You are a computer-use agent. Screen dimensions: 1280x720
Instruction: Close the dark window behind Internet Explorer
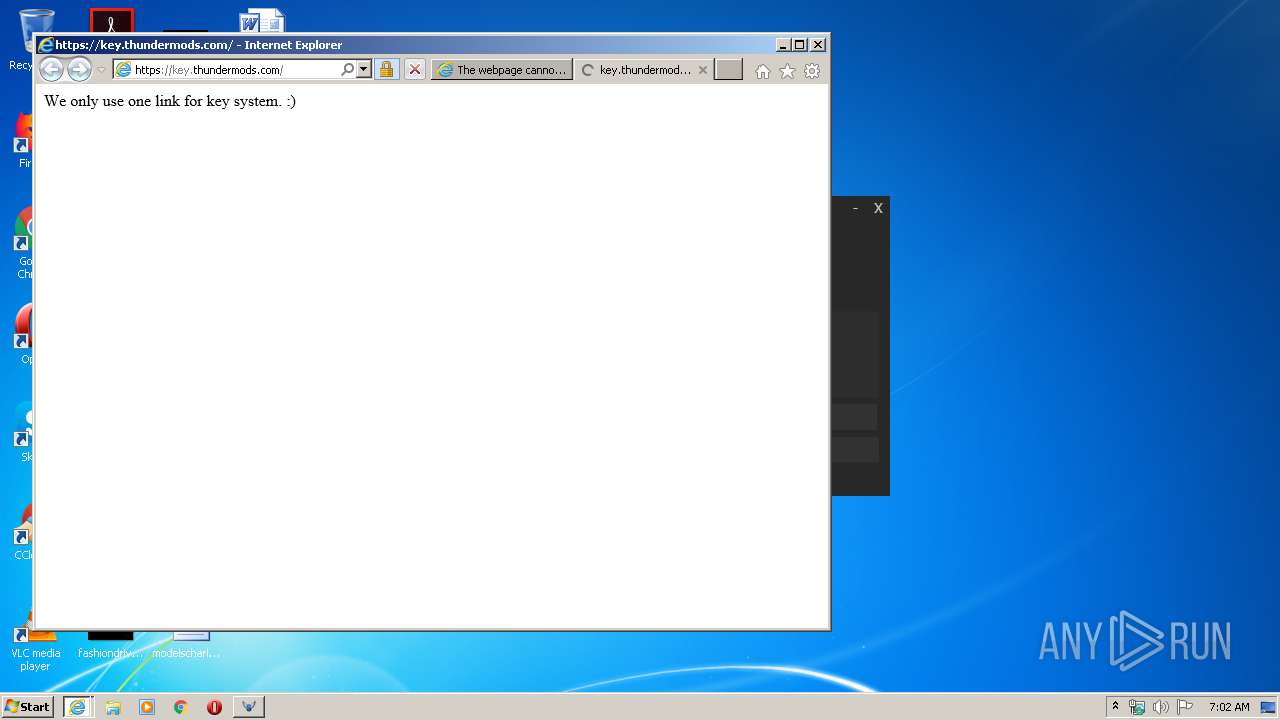tap(878, 208)
